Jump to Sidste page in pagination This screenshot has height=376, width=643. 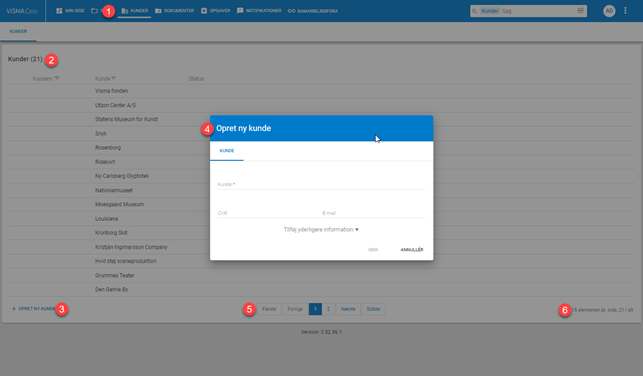click(x=373, y=309)
